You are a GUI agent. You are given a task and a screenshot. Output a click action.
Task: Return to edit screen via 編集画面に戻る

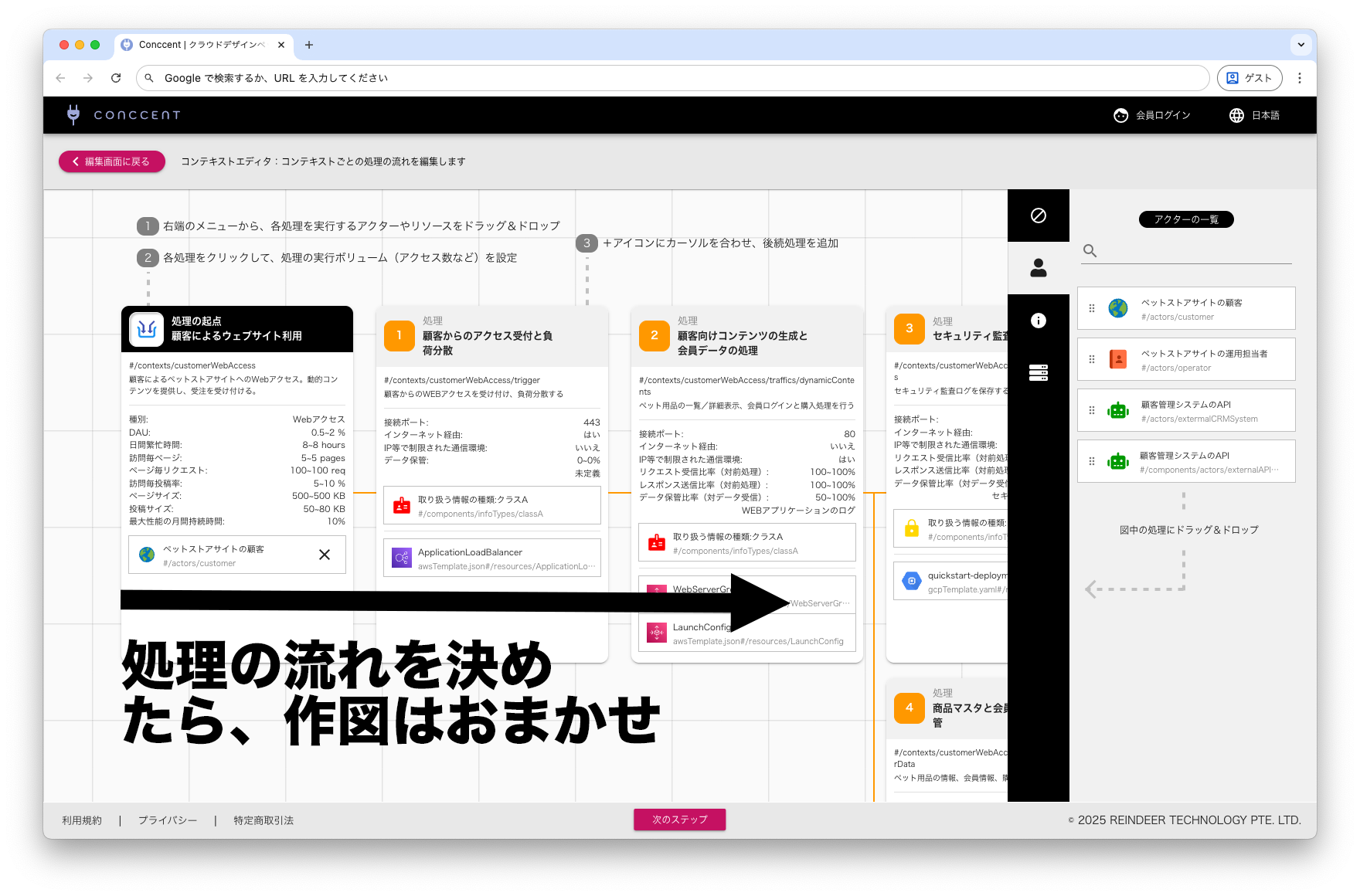point(112,161)
